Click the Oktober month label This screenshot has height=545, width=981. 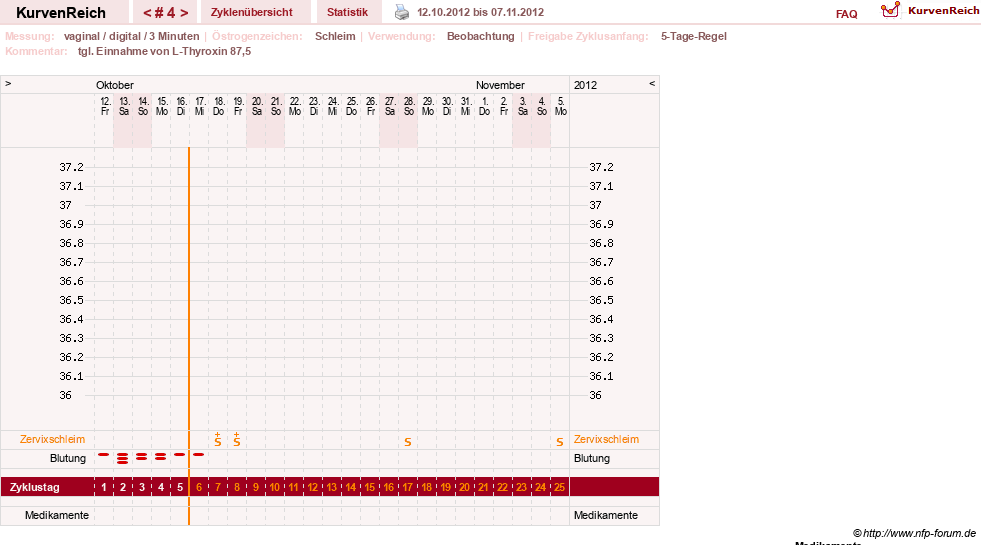point(114,85)
